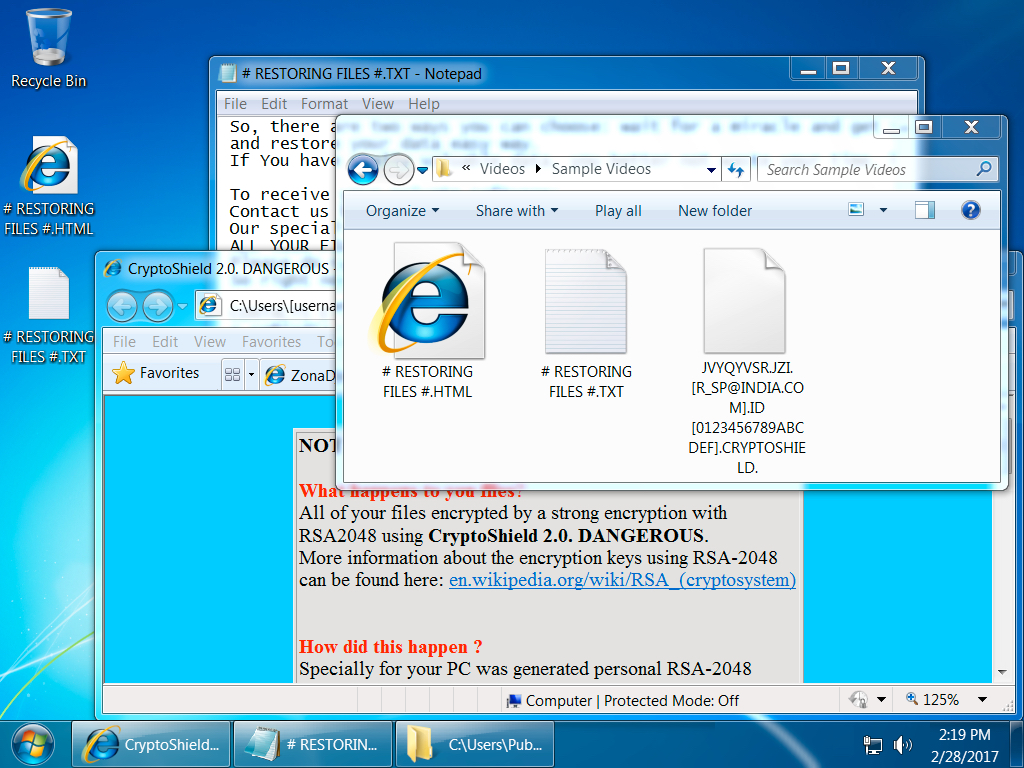Change the view using the view icon

856,210
